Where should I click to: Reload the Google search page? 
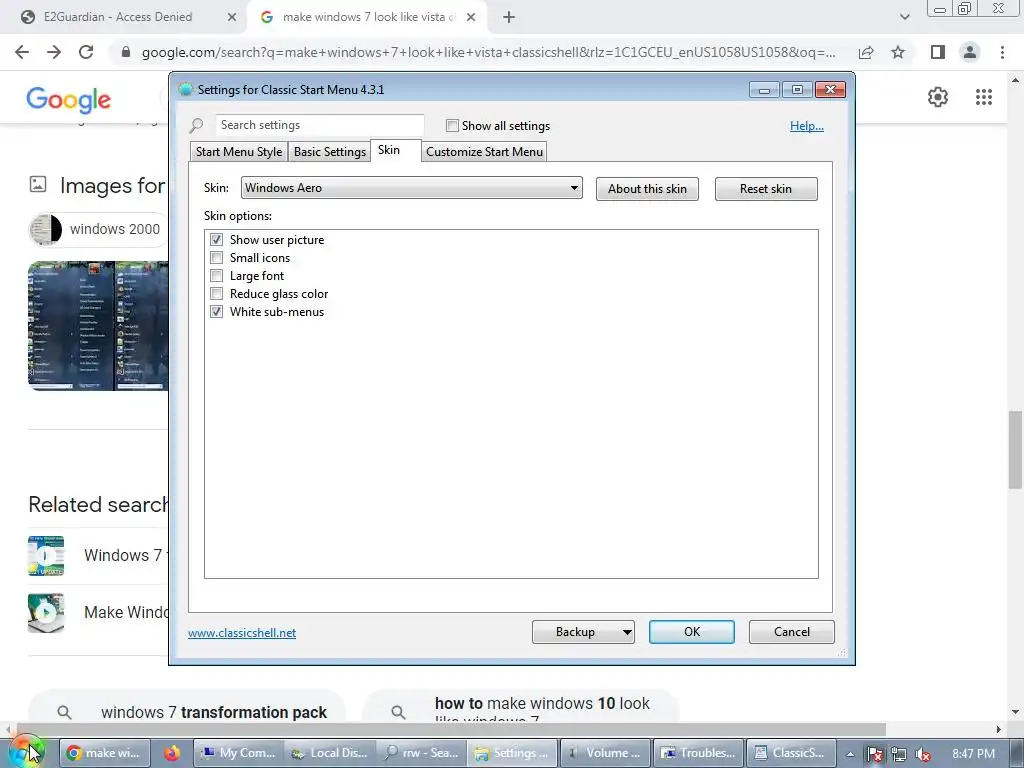click(x=86, y=52)
